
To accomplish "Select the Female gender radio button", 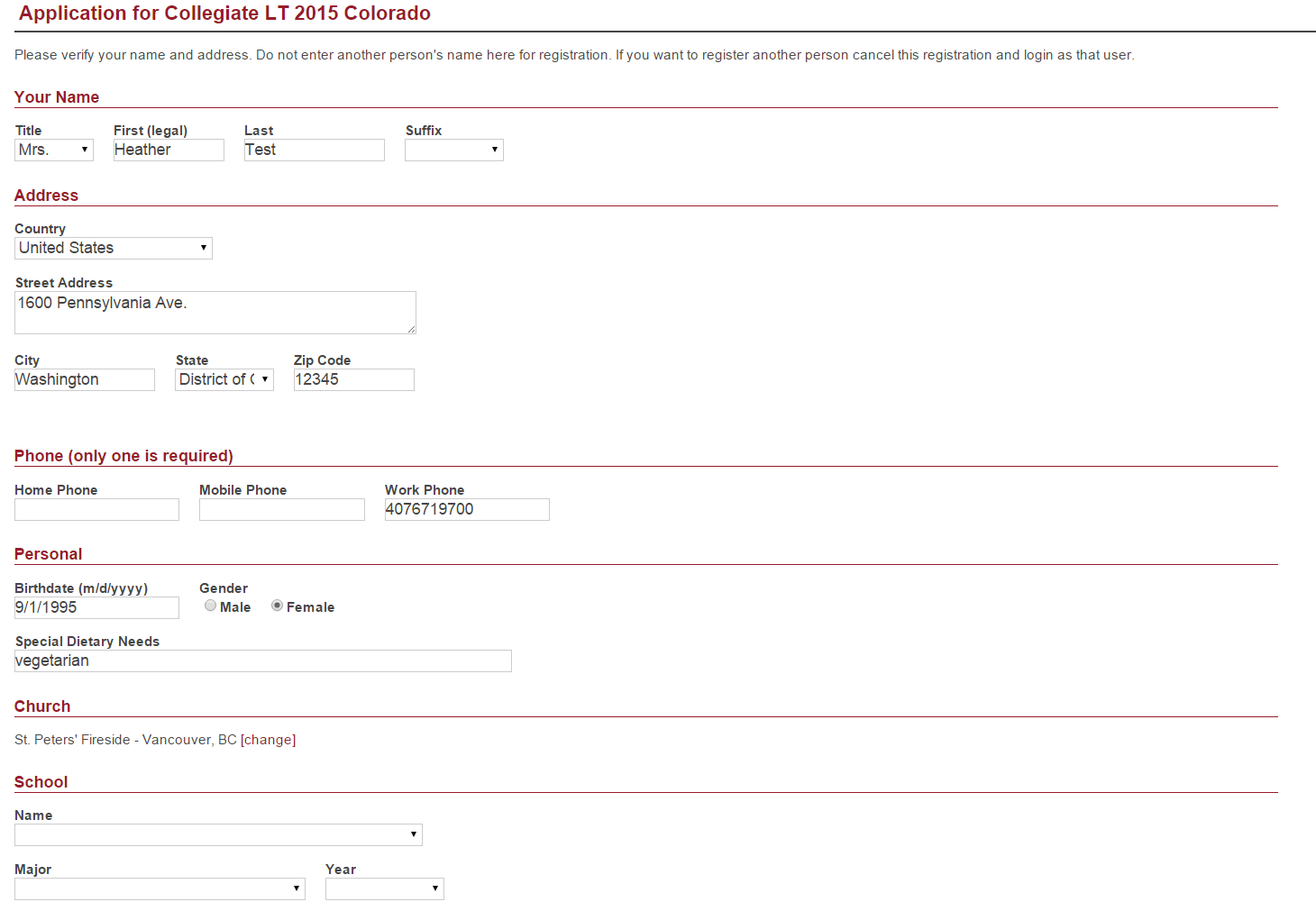I will click(278, 606).
